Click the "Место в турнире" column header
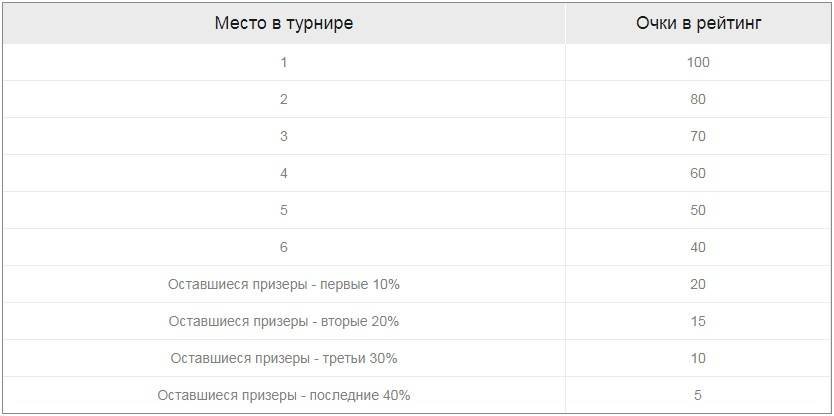The image size is (834, 416). pos(284,23)
